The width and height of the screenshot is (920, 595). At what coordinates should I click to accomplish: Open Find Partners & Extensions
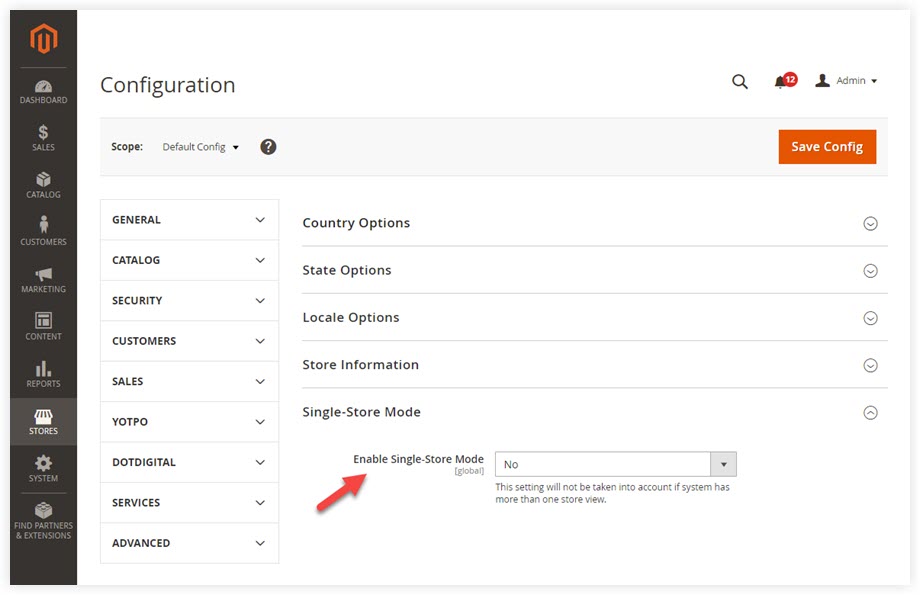point(43,520)
